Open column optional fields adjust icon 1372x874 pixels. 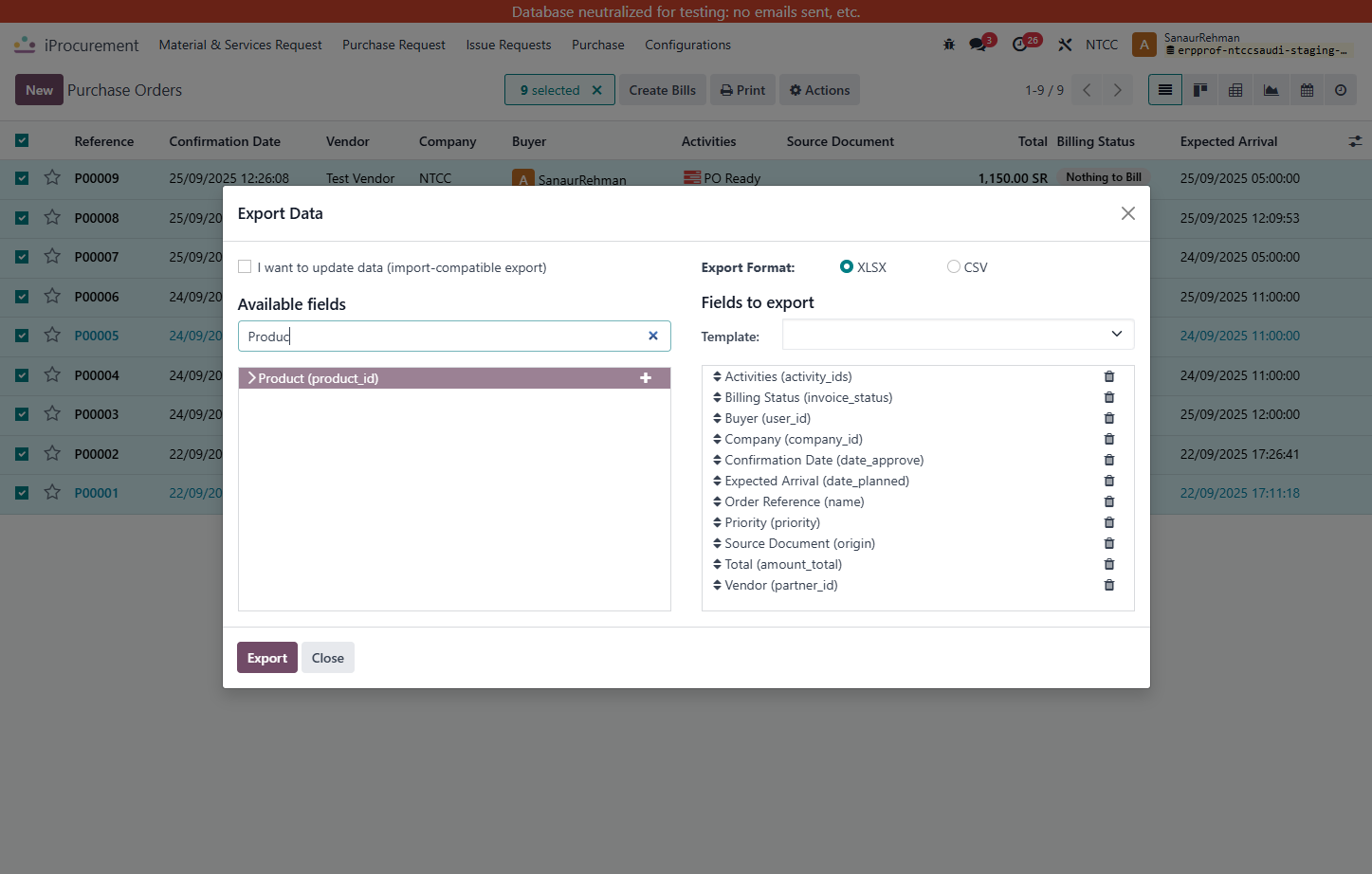(1355, 141)
